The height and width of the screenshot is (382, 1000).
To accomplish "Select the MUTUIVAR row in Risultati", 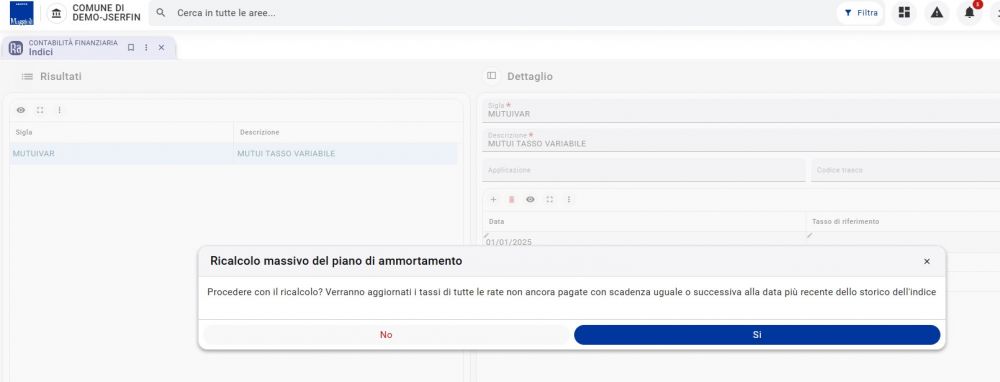I will point(233,154).
